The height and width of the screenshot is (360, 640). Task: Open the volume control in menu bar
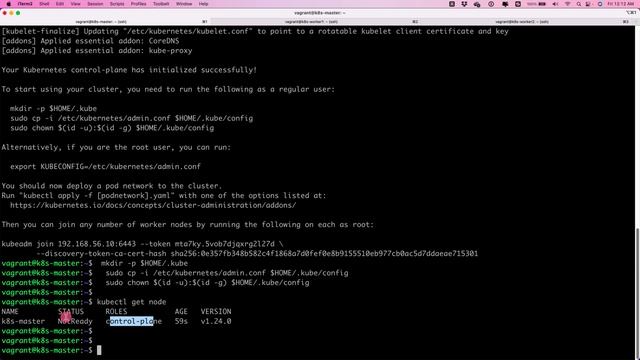(555, 4)
